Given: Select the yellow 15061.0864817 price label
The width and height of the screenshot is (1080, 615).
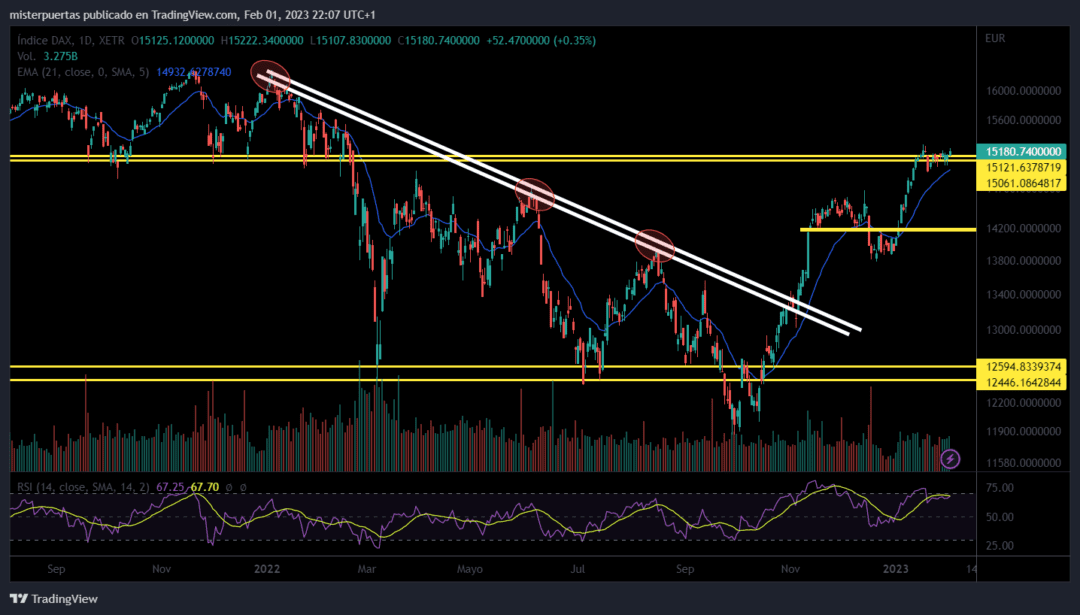Looking at the screenshot, I should click(x=1021, y=183).
